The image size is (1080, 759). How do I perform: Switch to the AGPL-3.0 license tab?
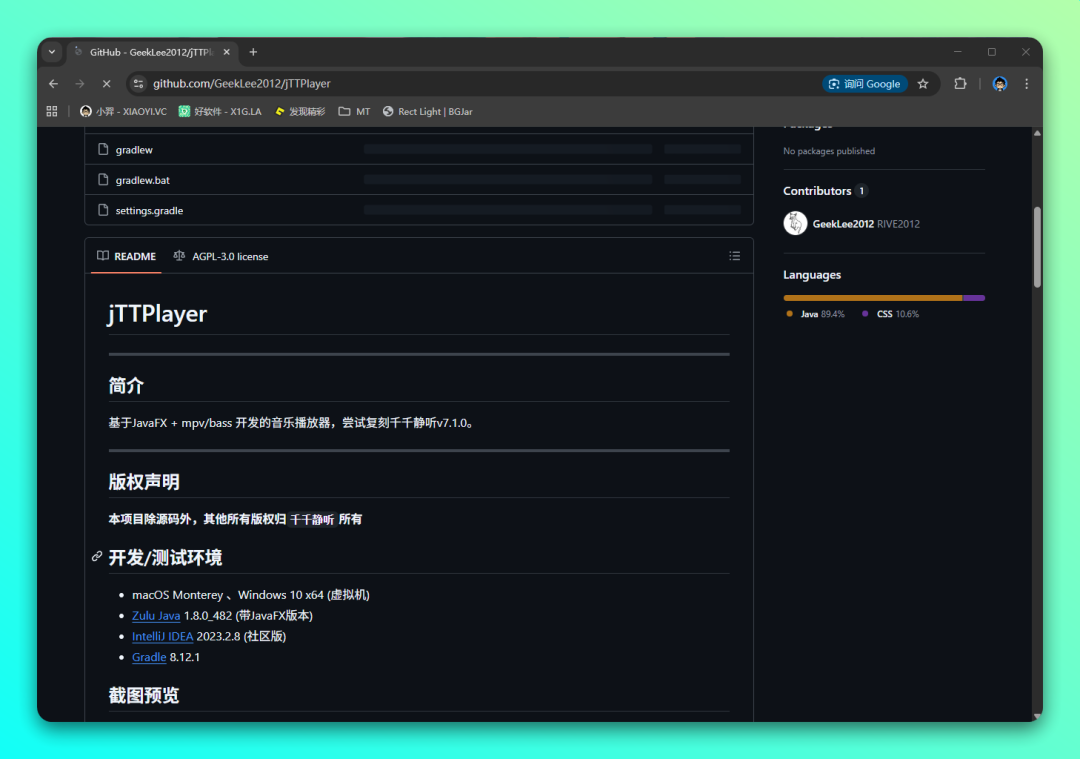(x=221, y=256)
